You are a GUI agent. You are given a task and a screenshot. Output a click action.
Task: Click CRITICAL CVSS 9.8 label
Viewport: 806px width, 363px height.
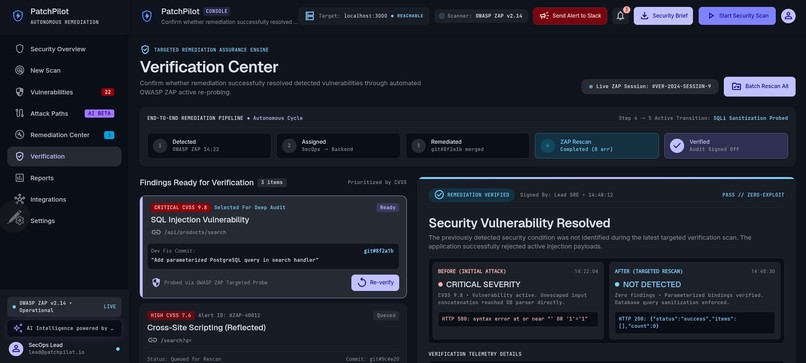click(x=180, y=207)
